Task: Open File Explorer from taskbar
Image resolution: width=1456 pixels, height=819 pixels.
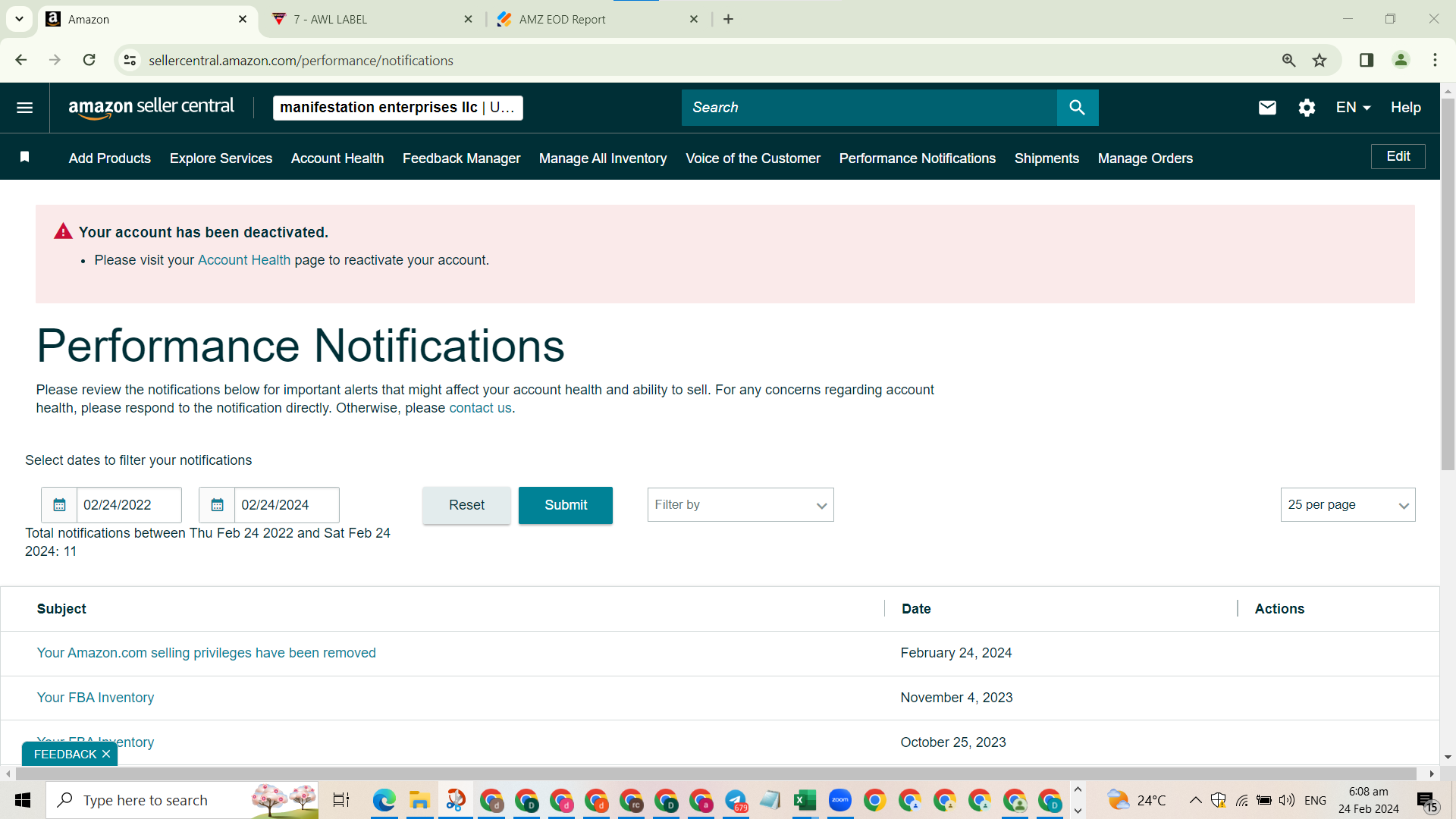Action: 419,800
